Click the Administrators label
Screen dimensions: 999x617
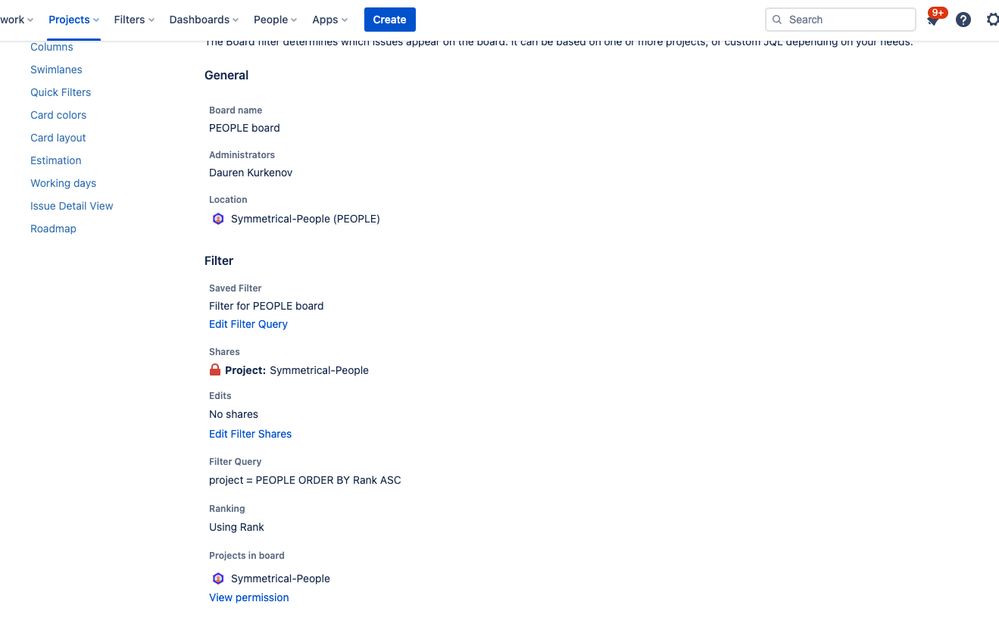242,155
